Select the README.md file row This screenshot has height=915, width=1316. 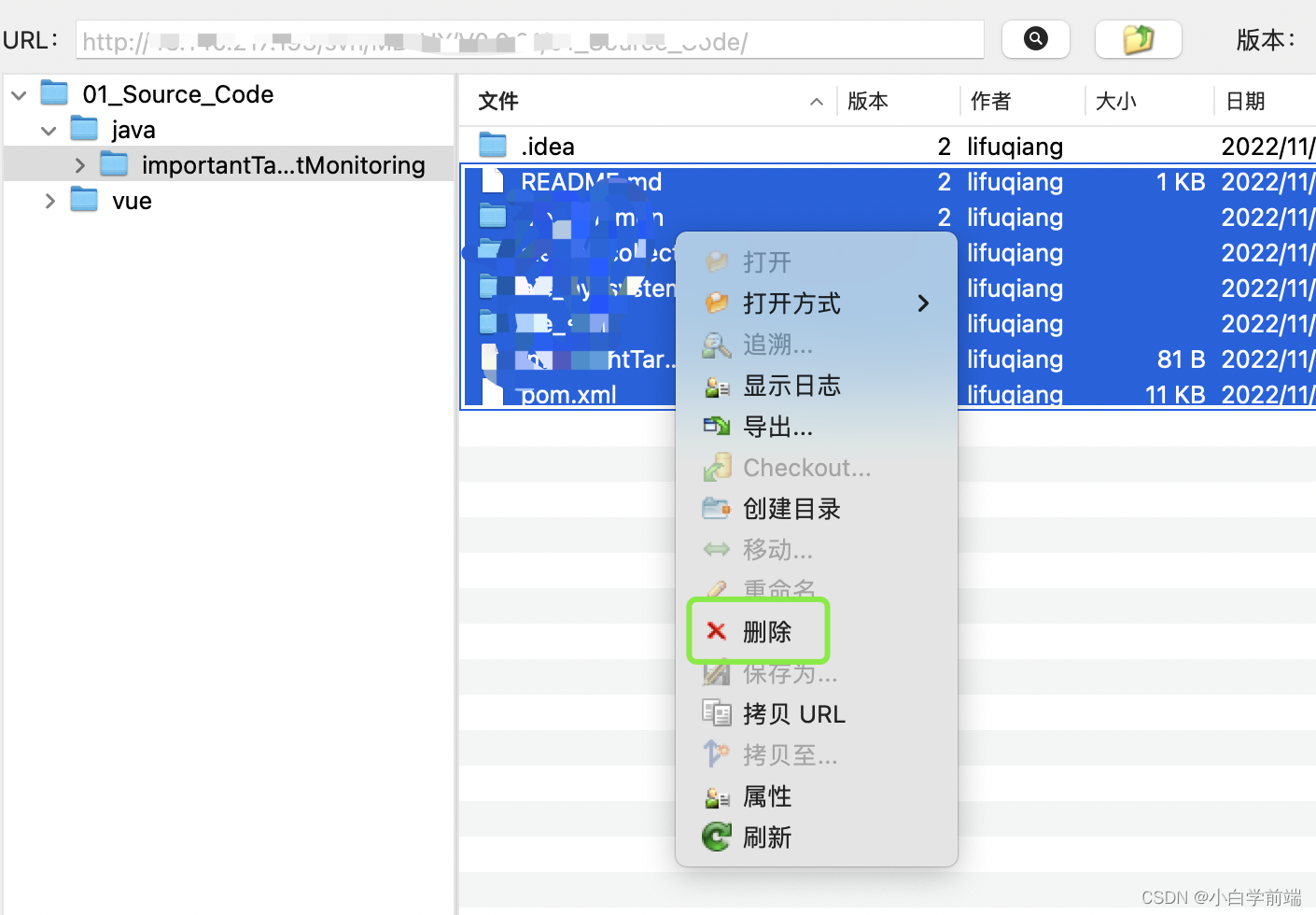click(x=592, y=181)
